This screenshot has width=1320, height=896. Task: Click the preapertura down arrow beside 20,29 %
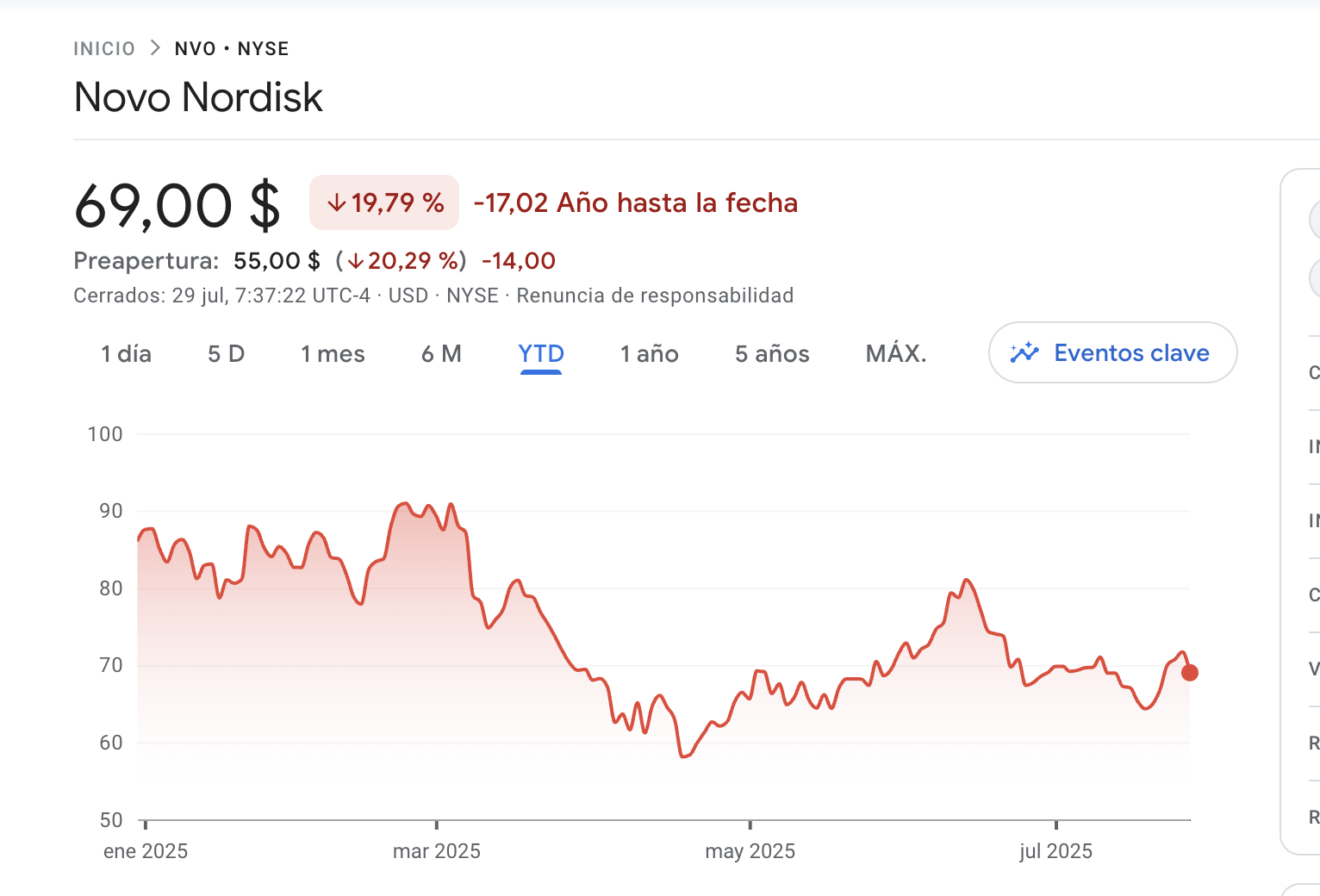coord(356,261)
